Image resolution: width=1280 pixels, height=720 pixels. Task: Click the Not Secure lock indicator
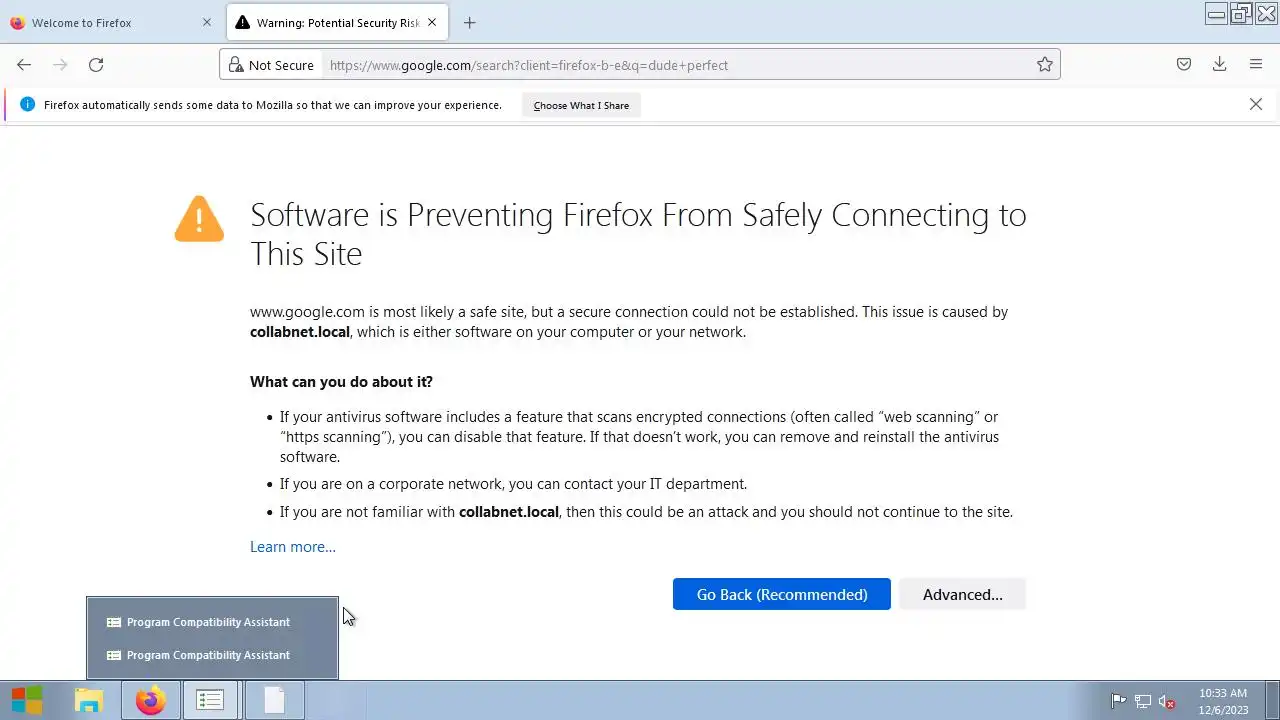[x=271, y=65]
